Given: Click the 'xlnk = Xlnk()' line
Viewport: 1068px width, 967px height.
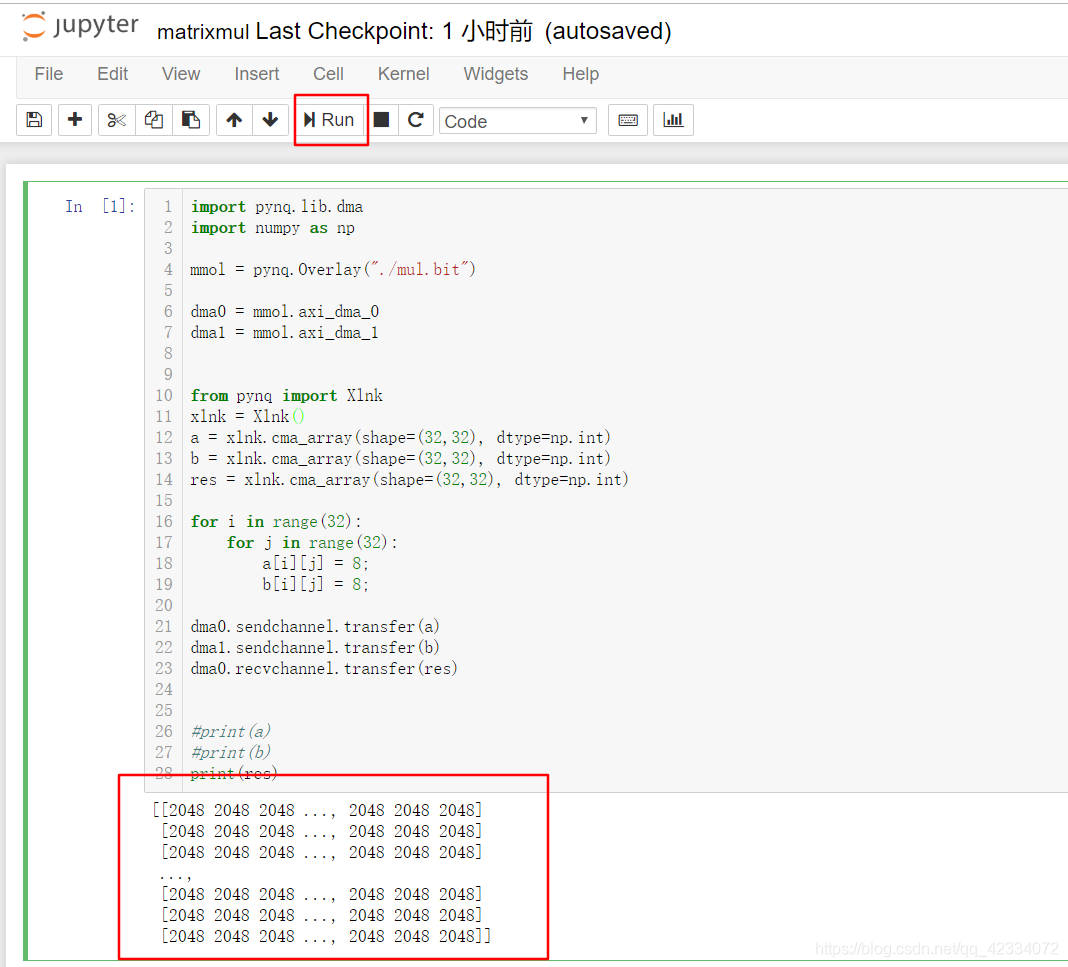Looking at the screenshot, I should click(248, 417).
